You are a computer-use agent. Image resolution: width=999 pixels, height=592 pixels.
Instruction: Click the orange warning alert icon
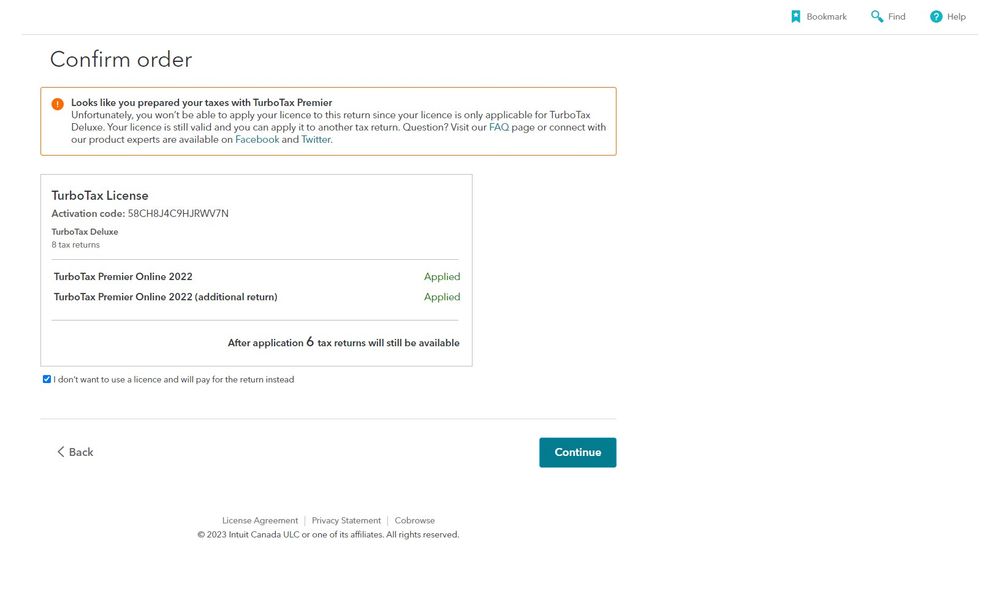pyautogui.click(x=57, y=104)
